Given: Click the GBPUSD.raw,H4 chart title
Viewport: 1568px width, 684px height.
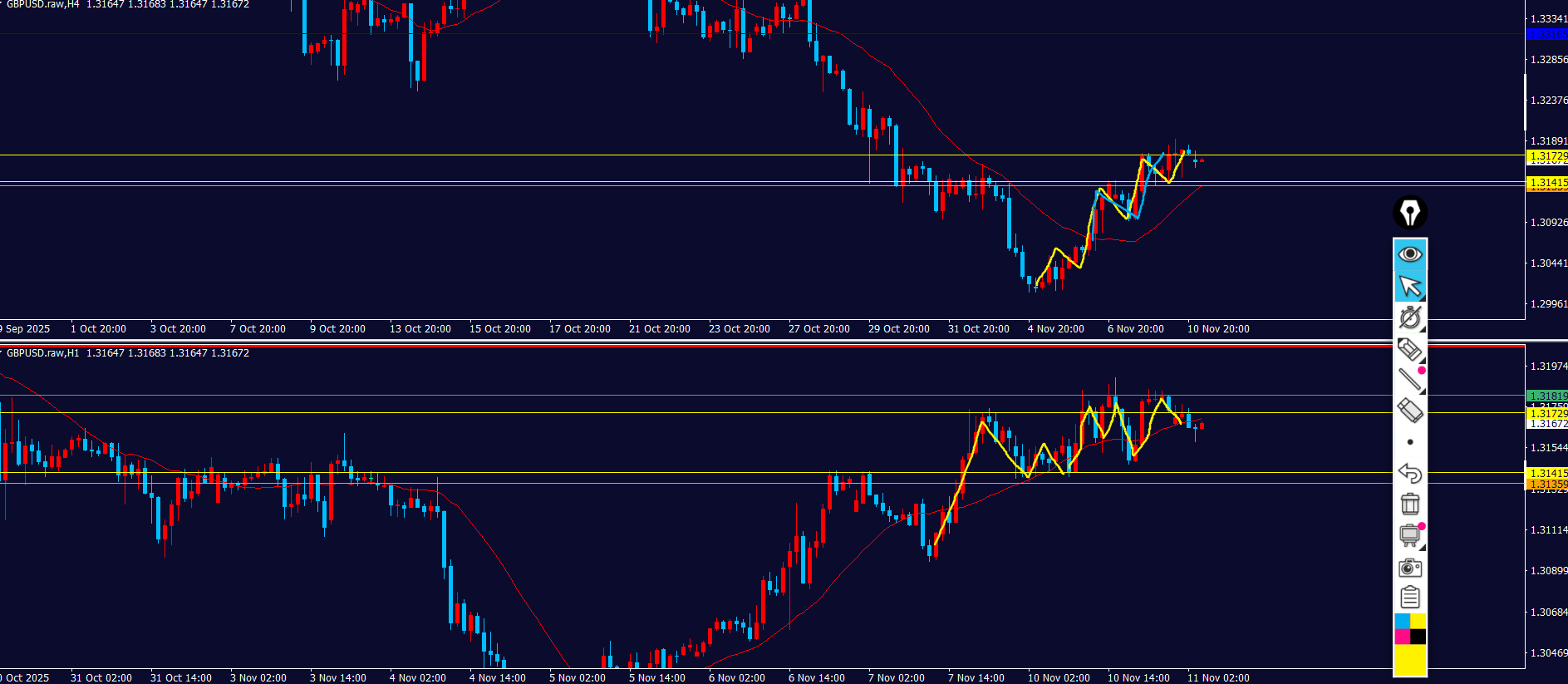Looking at the screenshot, I should pos(43,5).
